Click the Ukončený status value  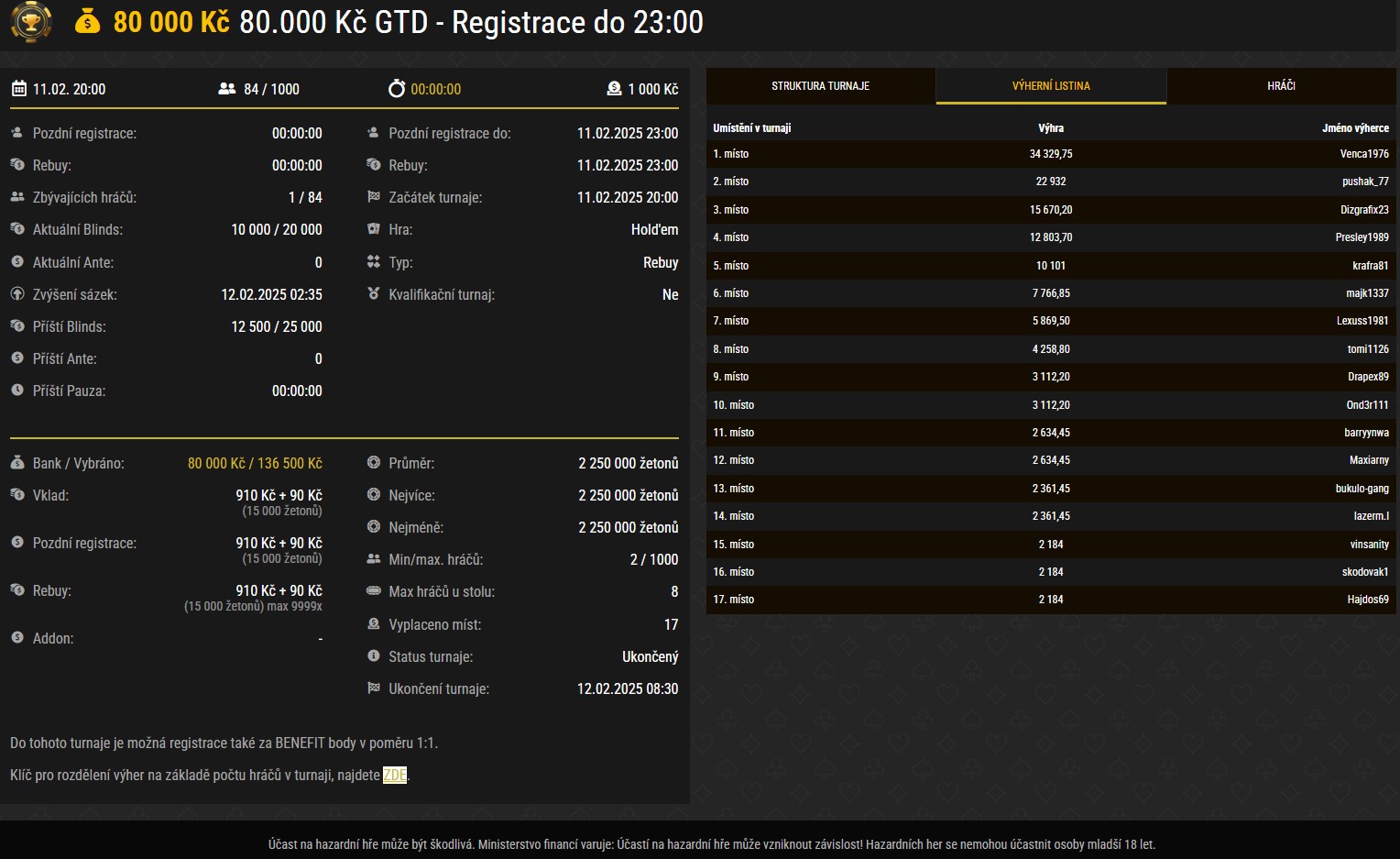click(651, 656)
